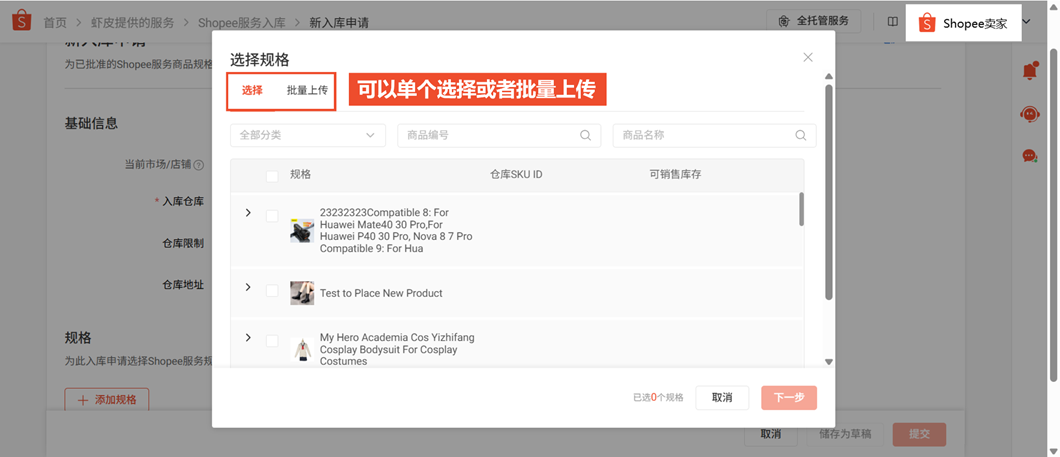Click the 添加规格 button

point(107,400)
